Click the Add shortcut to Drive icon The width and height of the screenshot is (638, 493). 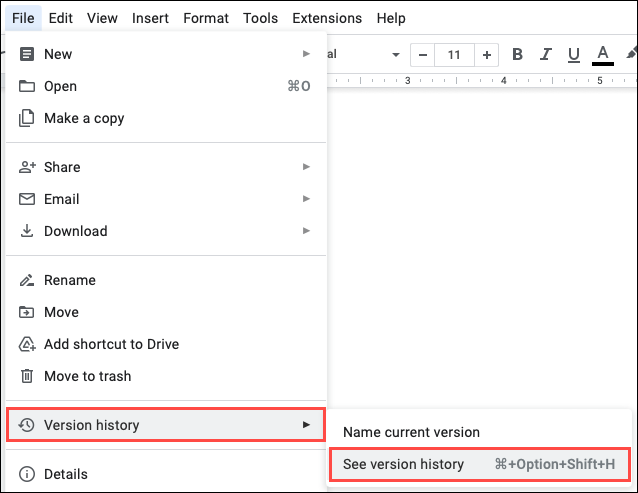pyautogui.click(x=27, y=344)
